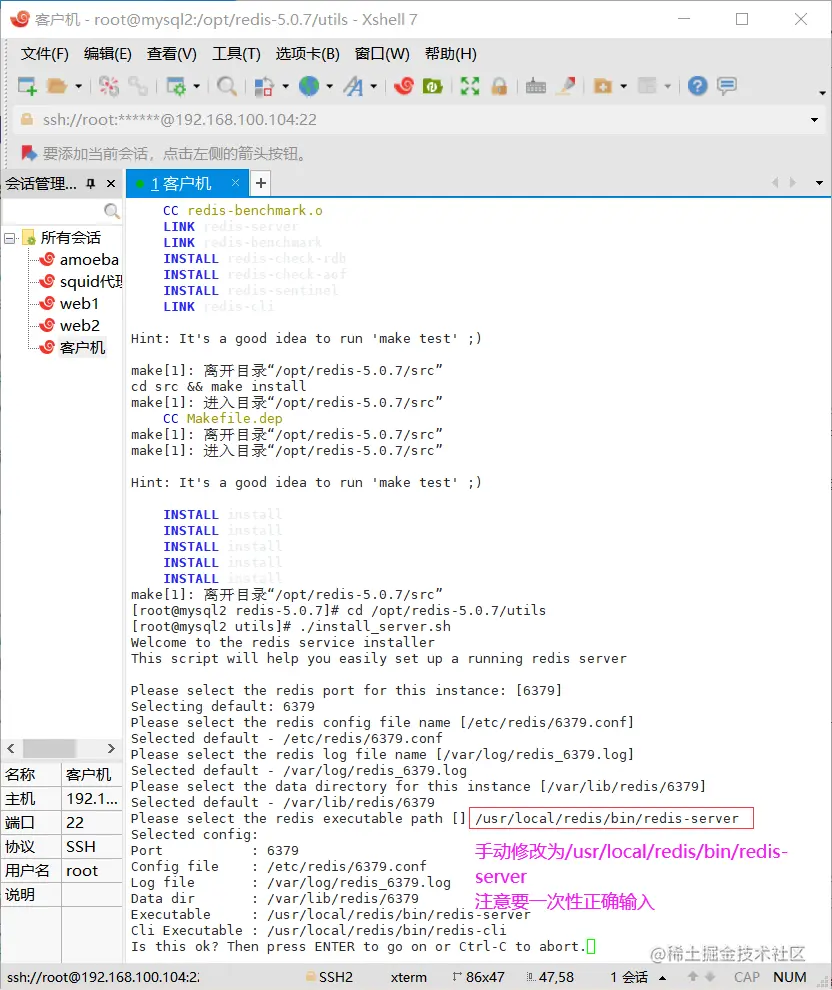Select the amoeba session

tap(88, 259)
